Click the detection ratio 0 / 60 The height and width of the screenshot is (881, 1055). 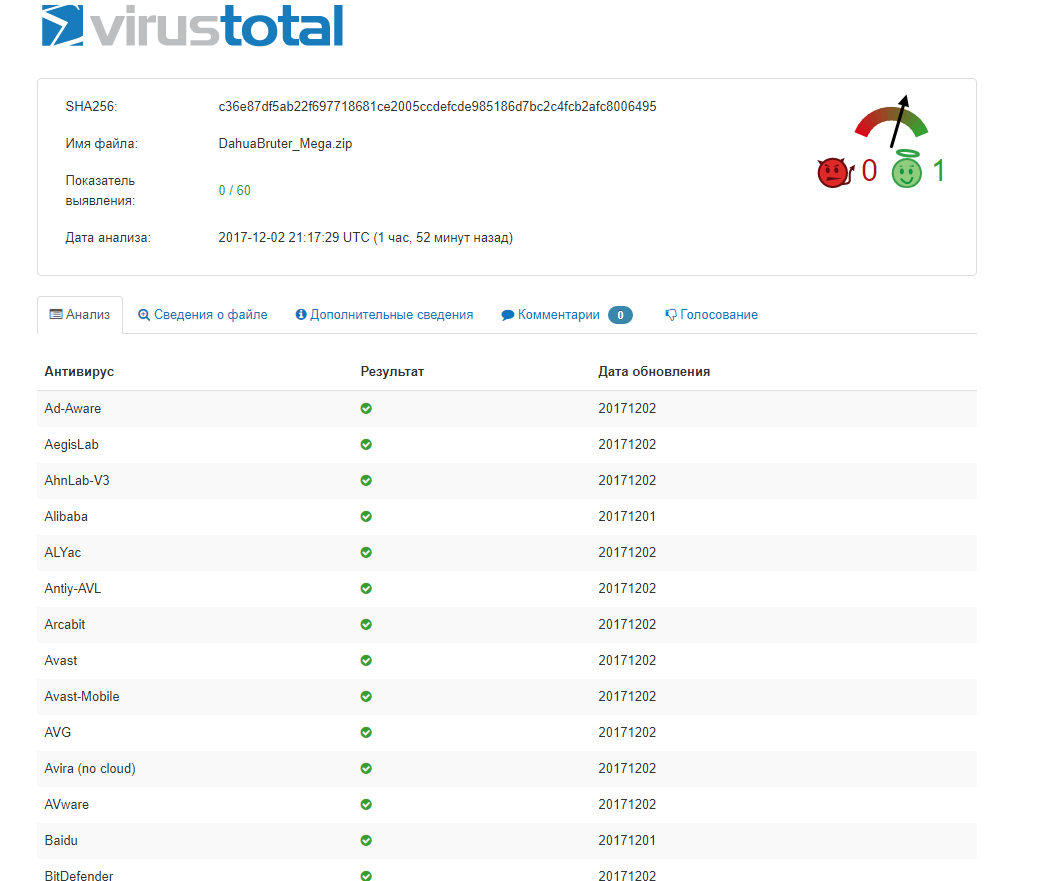(x=234, y=190)
